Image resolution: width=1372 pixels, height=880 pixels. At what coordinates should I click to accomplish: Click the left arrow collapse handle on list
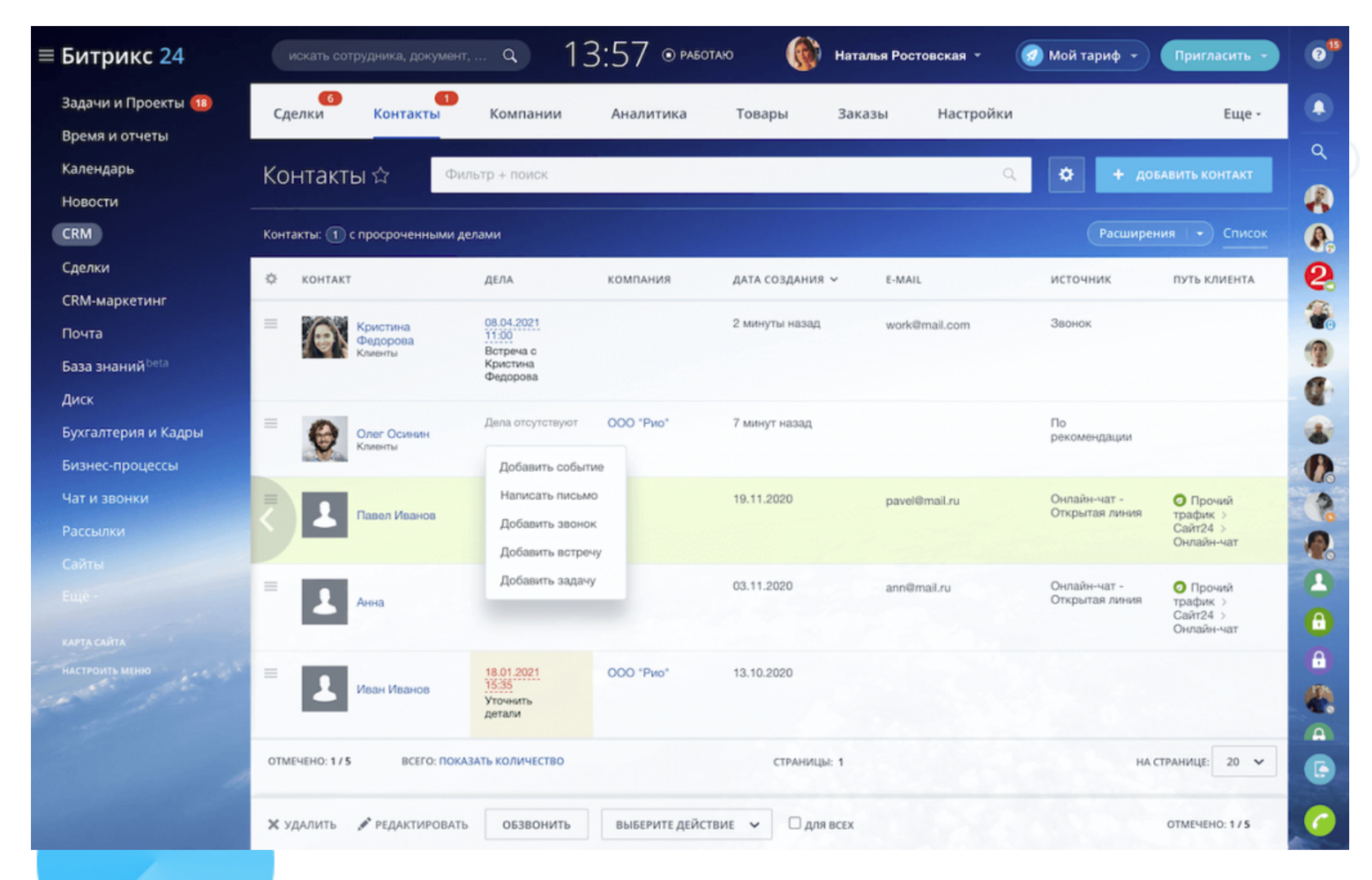click(267, 519)
